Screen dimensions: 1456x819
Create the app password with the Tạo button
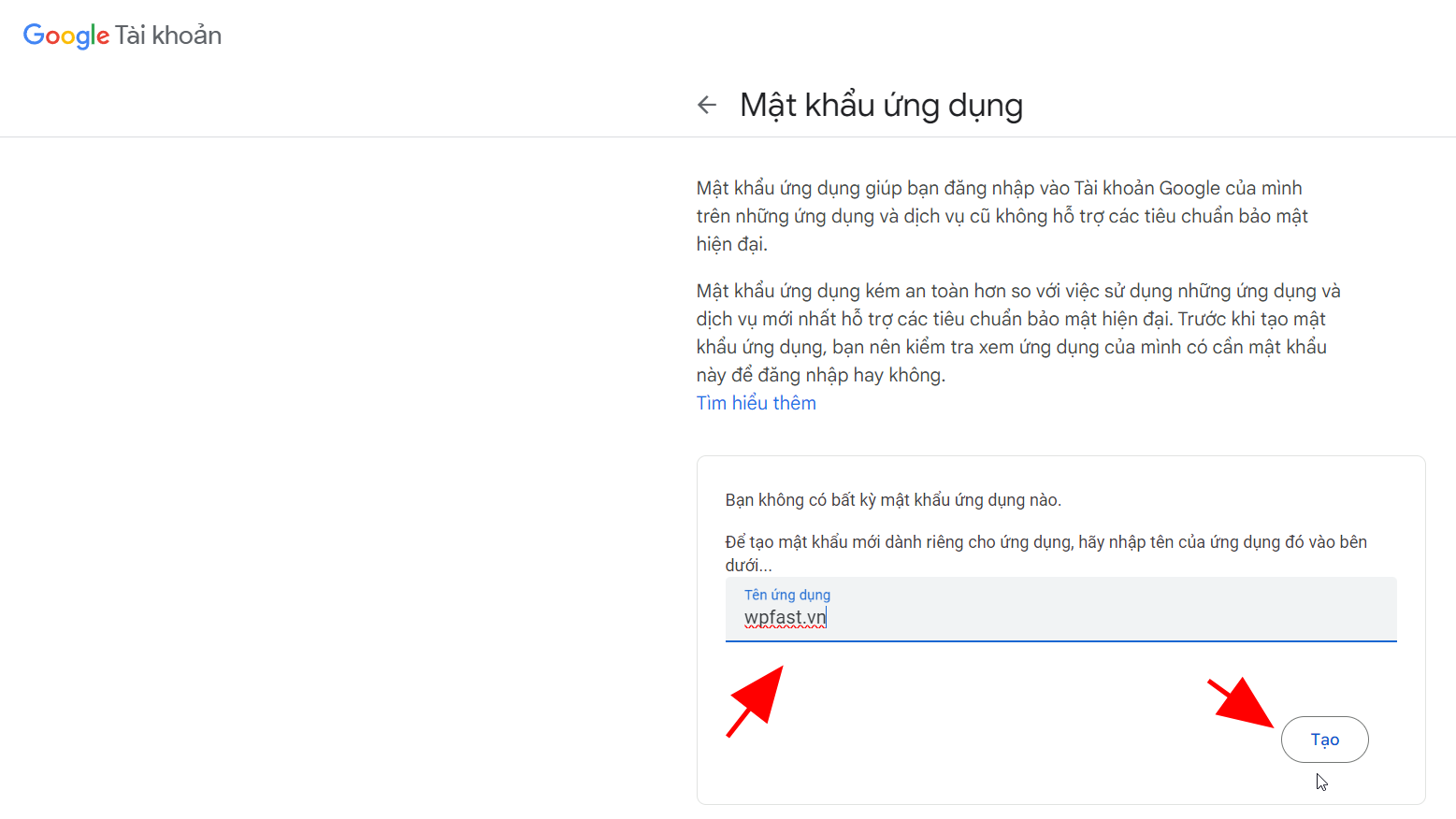1324,739
